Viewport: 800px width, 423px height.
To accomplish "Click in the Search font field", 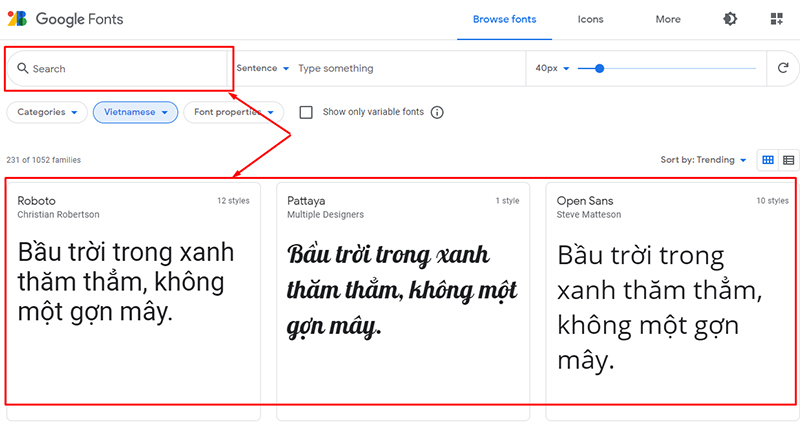I will (117, 68).
